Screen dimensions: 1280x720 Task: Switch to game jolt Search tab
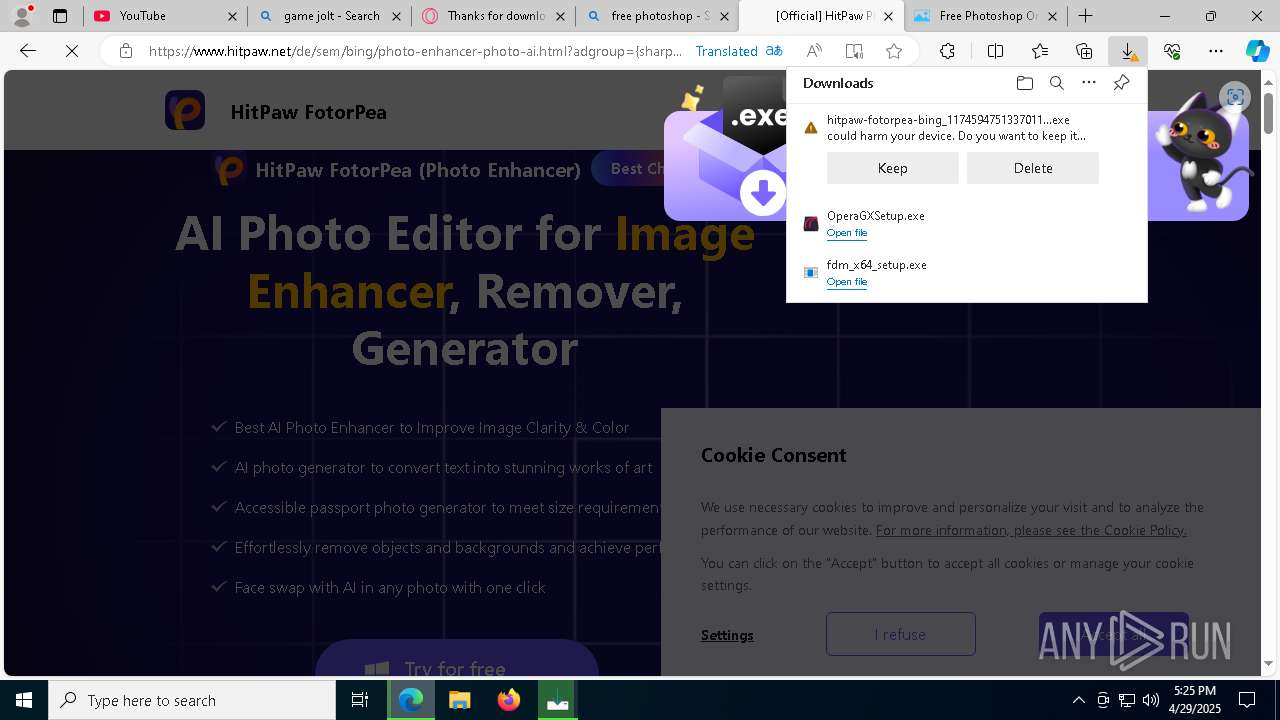click(329, 16)
